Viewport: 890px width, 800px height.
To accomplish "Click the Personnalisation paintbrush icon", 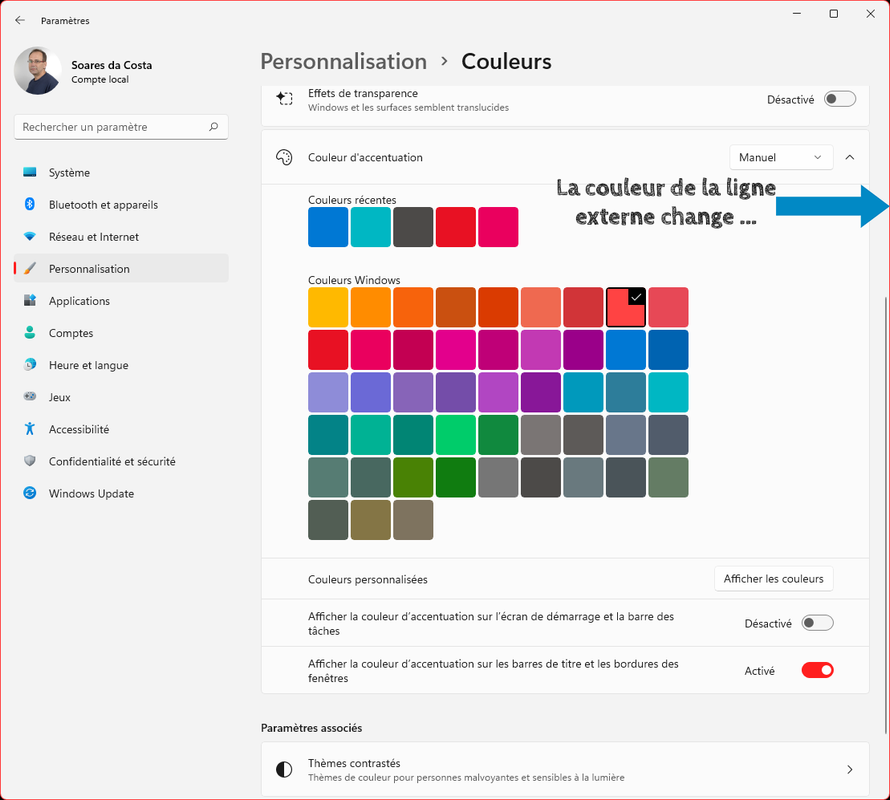I will click(30, 269).
